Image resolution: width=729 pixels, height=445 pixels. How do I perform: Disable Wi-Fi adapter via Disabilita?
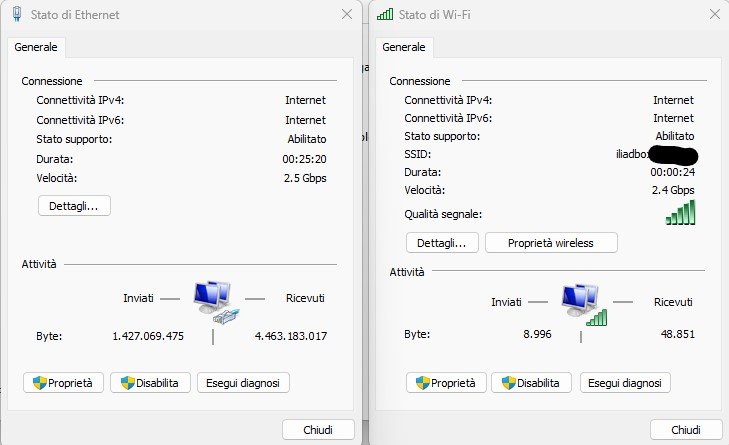coord(531,383)
